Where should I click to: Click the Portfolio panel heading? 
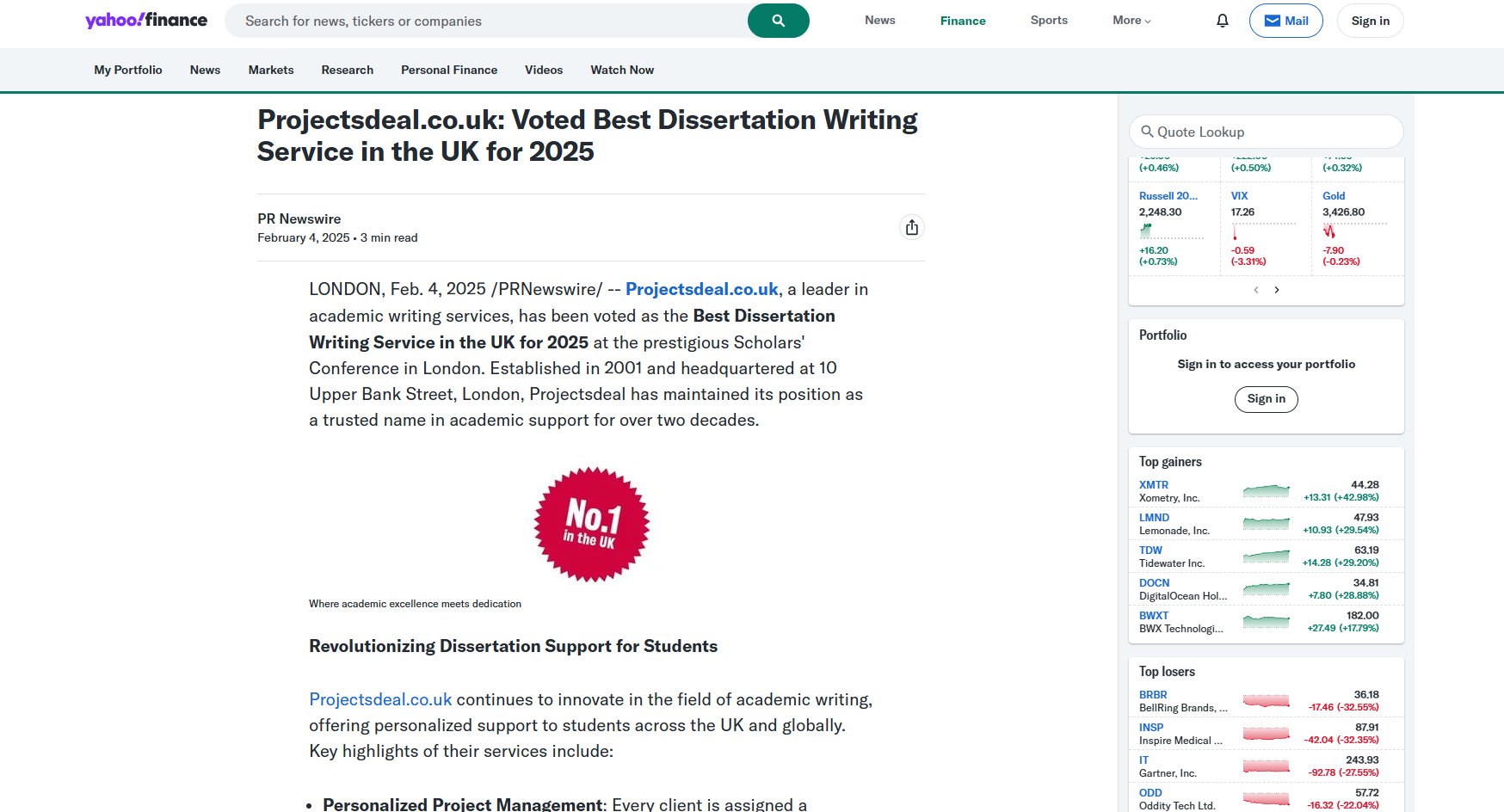[1162, 335]
